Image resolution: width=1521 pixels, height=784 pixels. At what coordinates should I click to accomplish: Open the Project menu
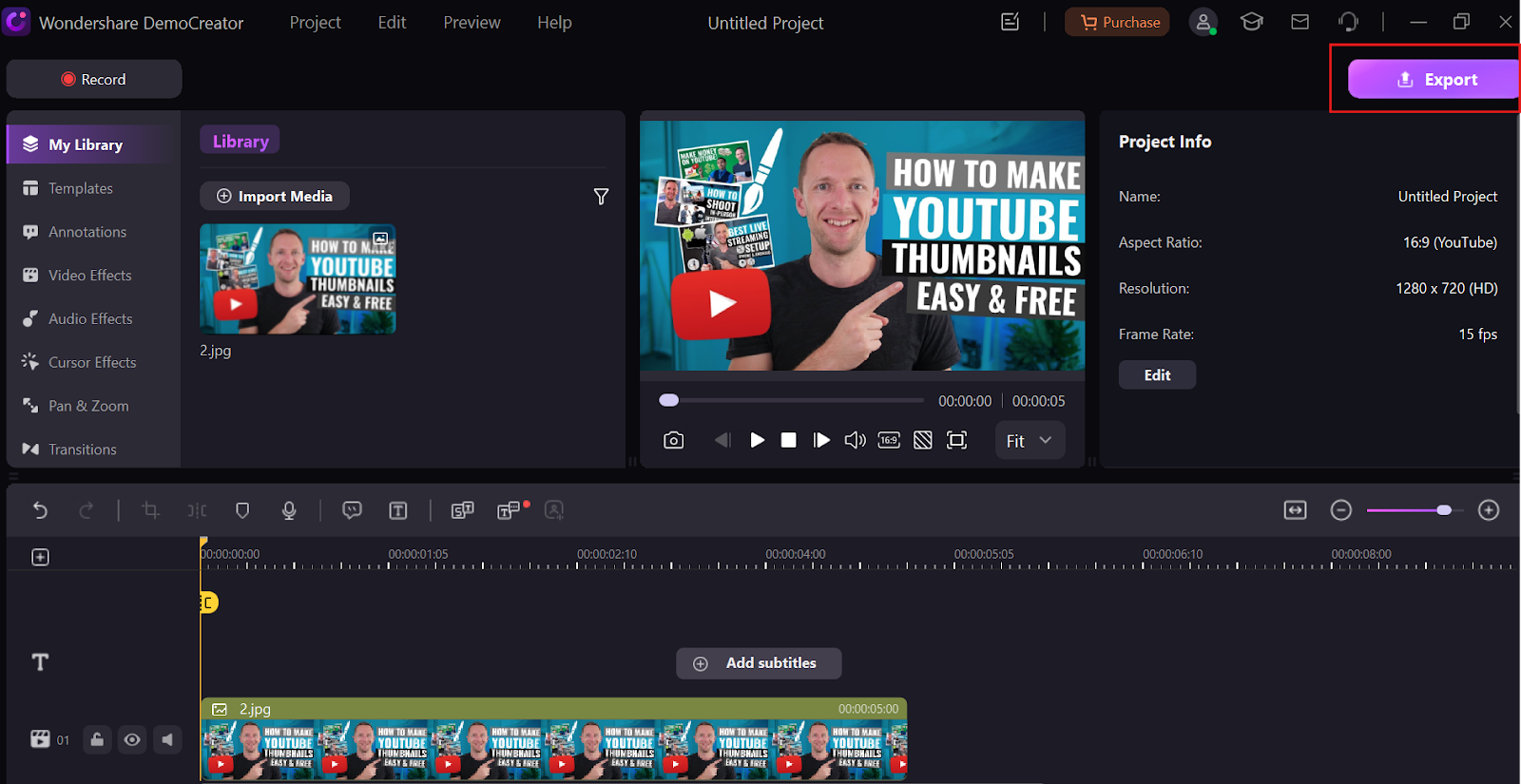[x=315, y=22]
